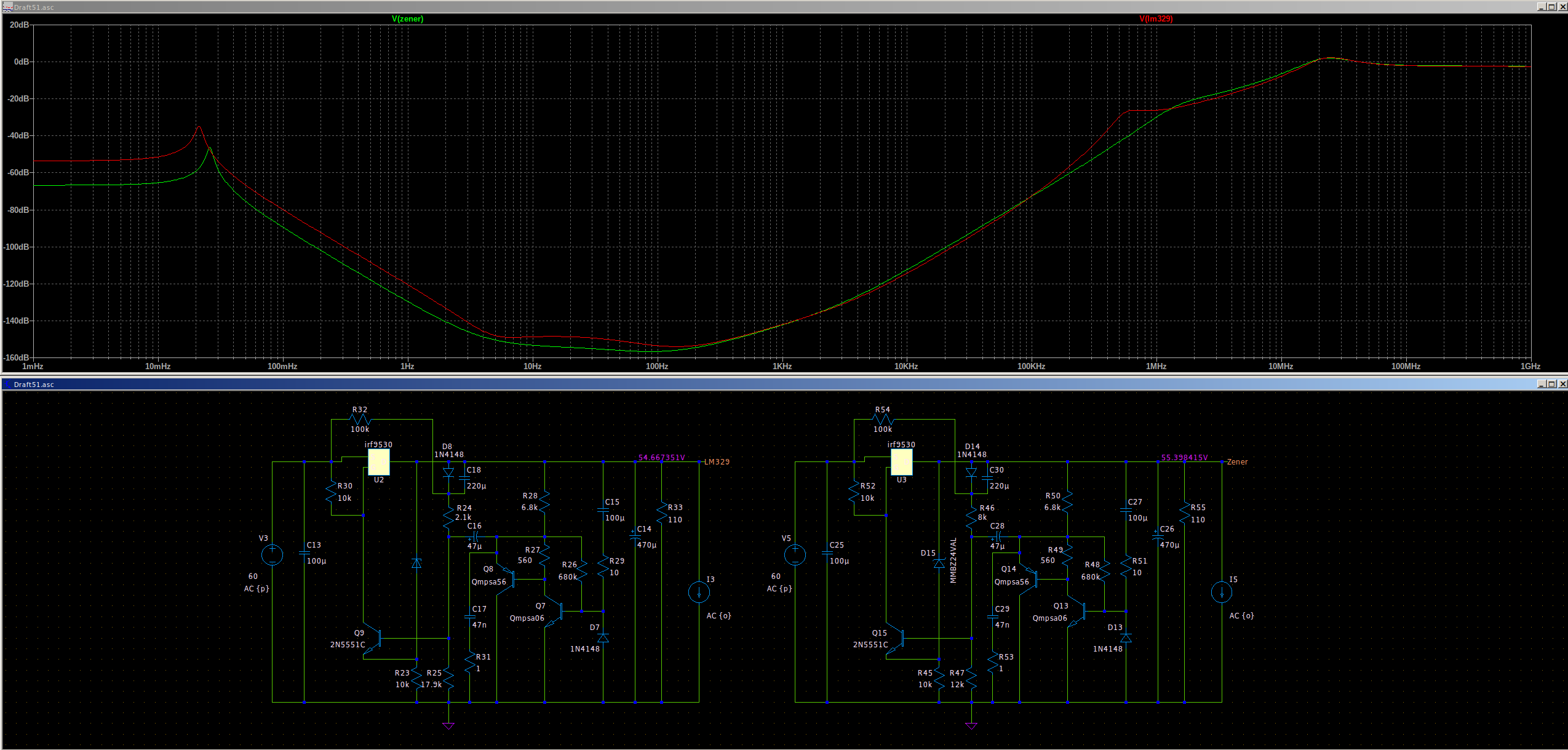Click the U2 irf9530 MOSFET block
Viewport: 1568px width, 750px height.
378,462
